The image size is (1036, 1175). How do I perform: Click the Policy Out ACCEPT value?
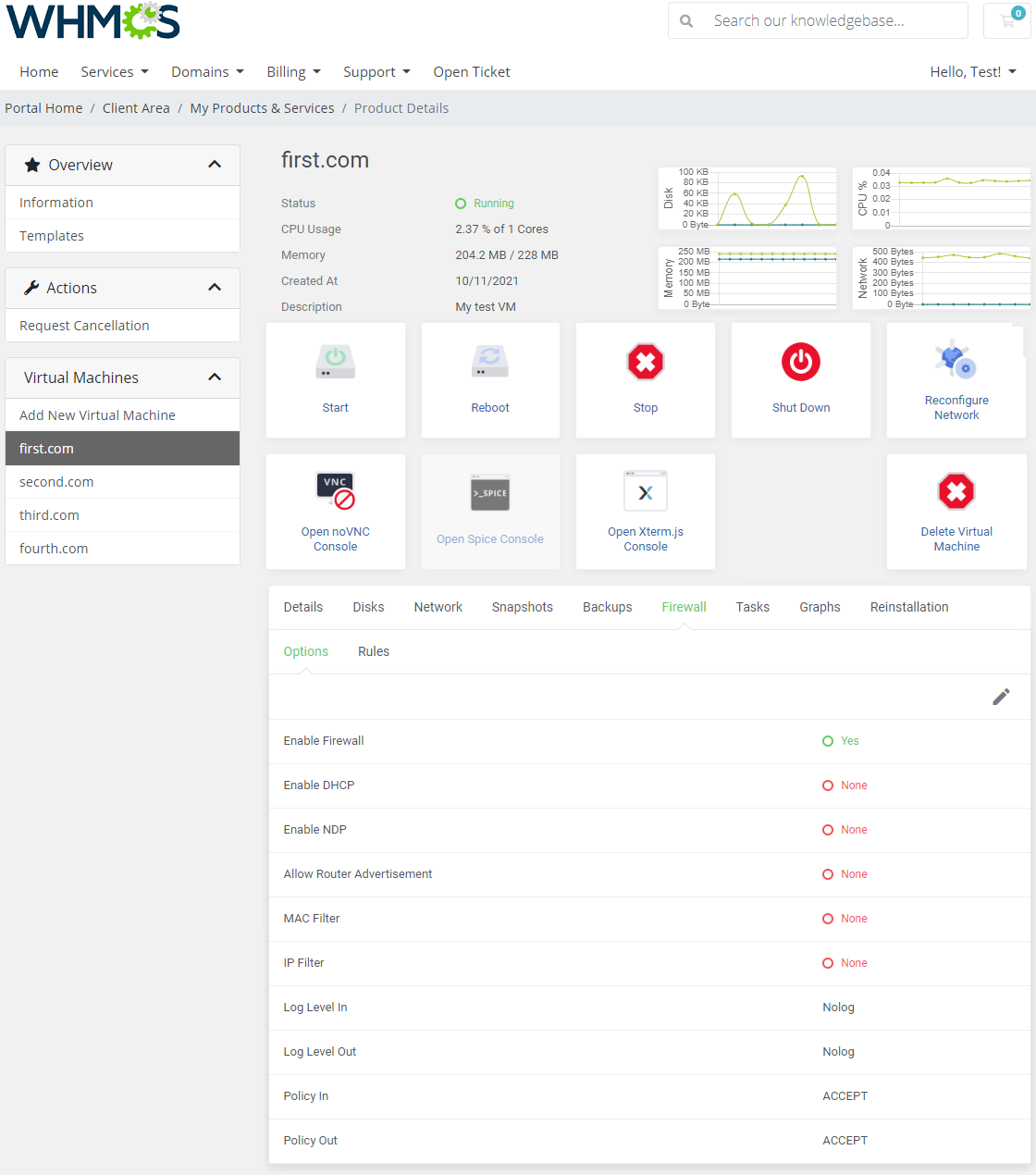pos(845,1141)
